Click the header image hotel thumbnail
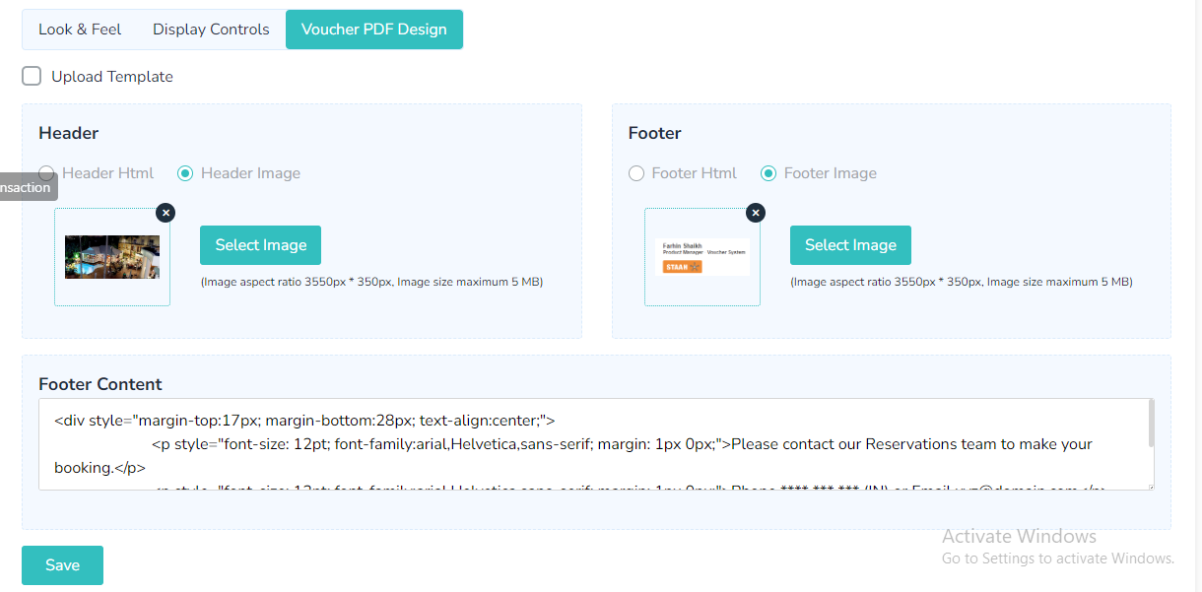Image resolution: width=1202 pixels, height=592 pixels. click(x=112, y=257)
